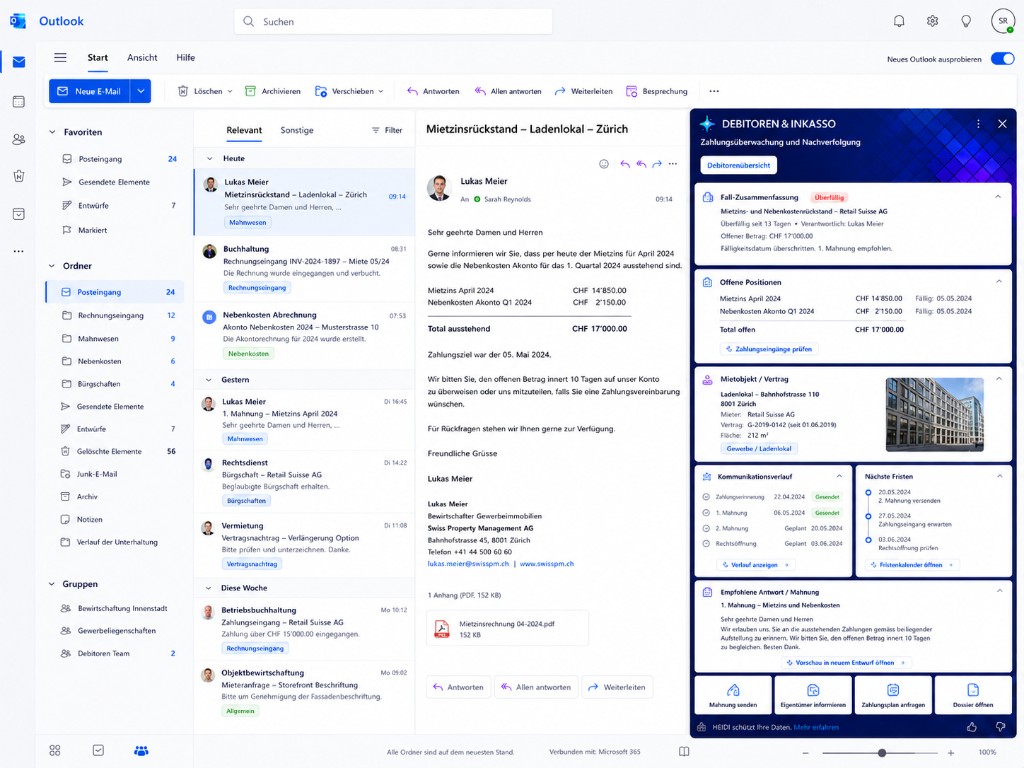Open the toolbar more options ellipsis
This screenshot has width=1024, height=768.
(x=714, y=91)
